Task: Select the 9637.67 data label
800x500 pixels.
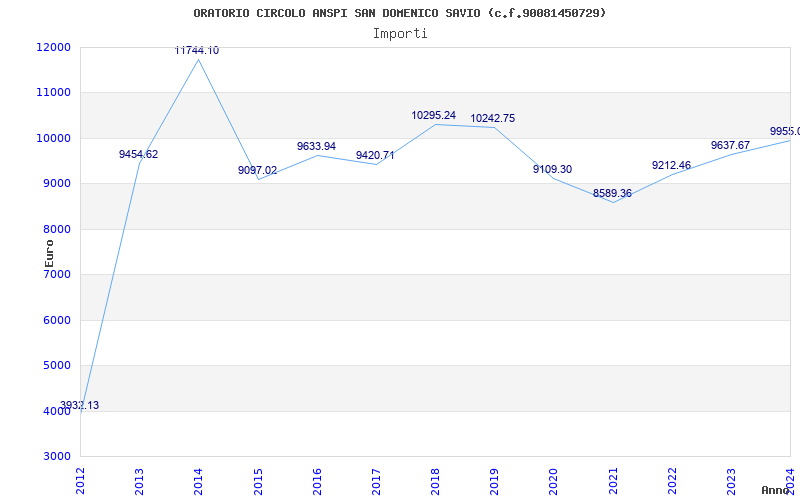Action: pyautogui.click(x=731, y=145)
